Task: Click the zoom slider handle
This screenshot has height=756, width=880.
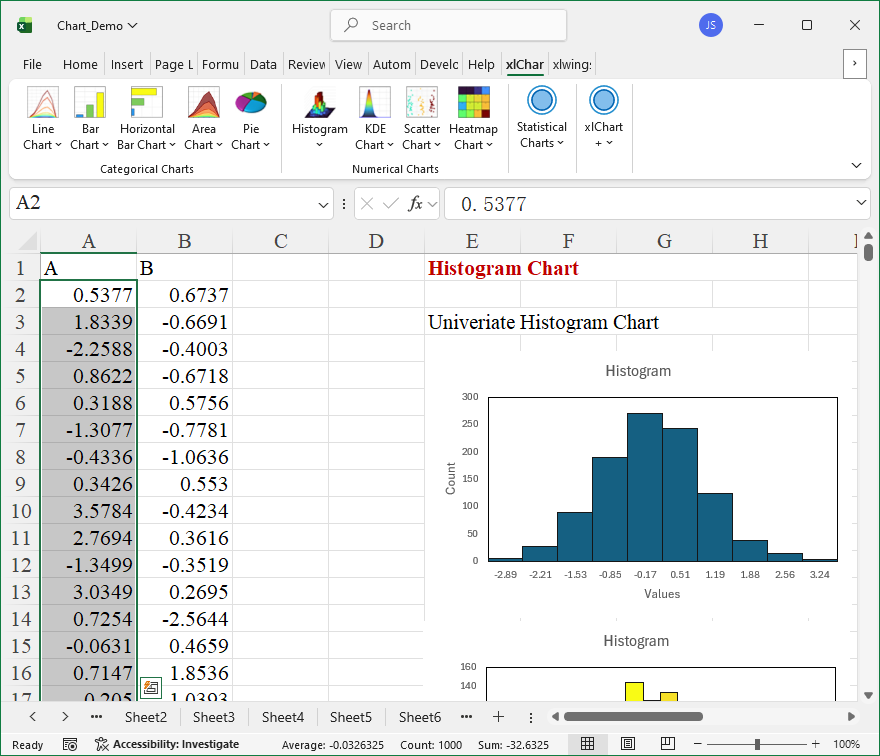Action: point(758,744)
